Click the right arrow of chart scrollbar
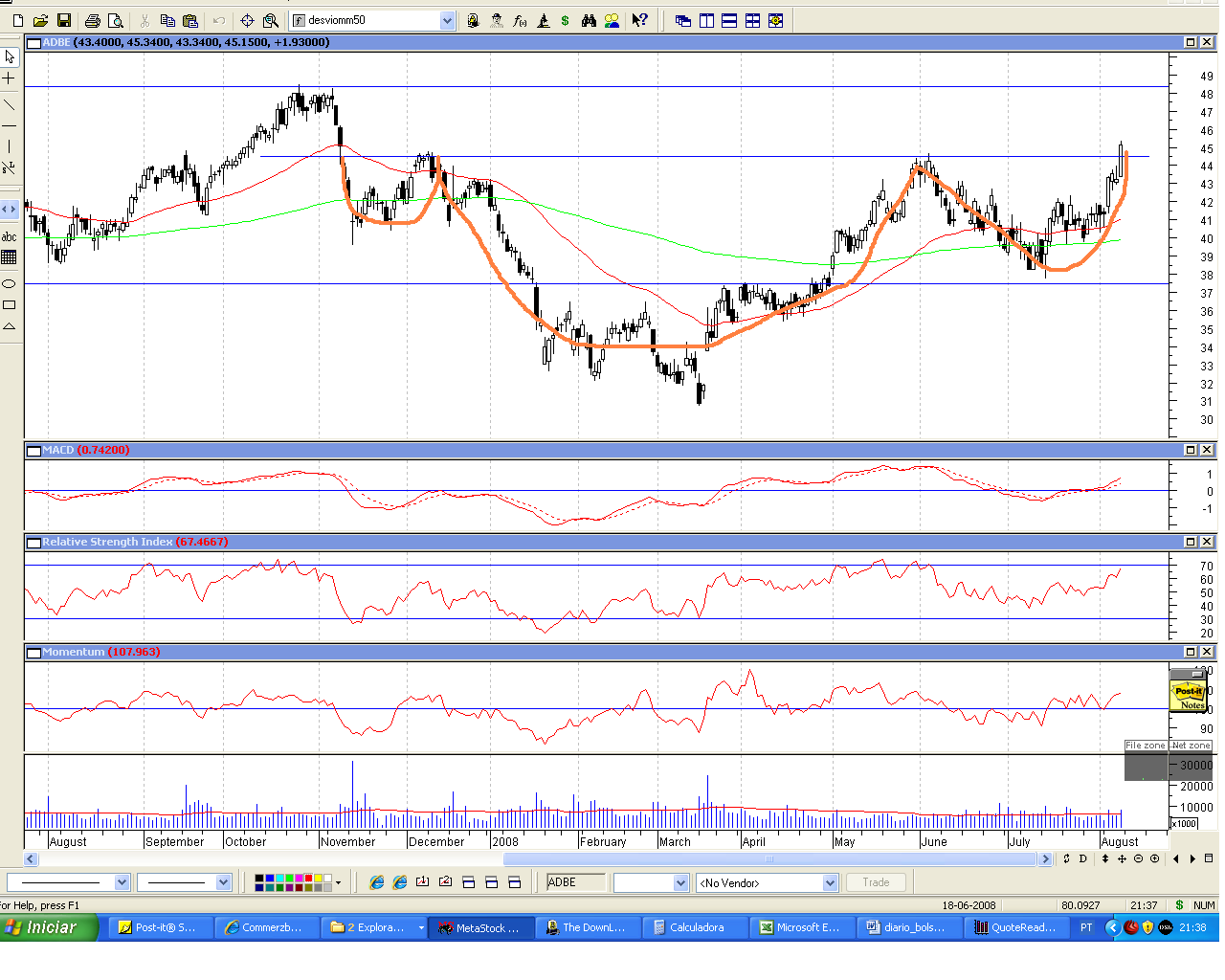 click(1046, 859)
